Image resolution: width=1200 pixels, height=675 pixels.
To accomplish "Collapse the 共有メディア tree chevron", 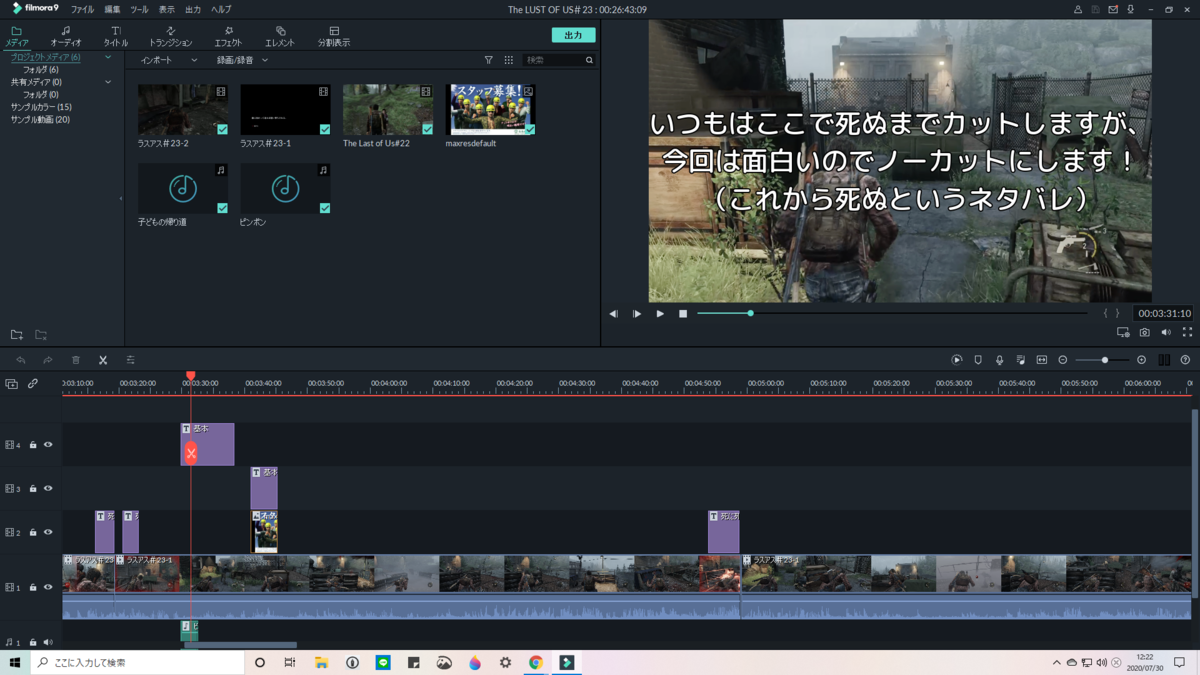I will 108,82.
